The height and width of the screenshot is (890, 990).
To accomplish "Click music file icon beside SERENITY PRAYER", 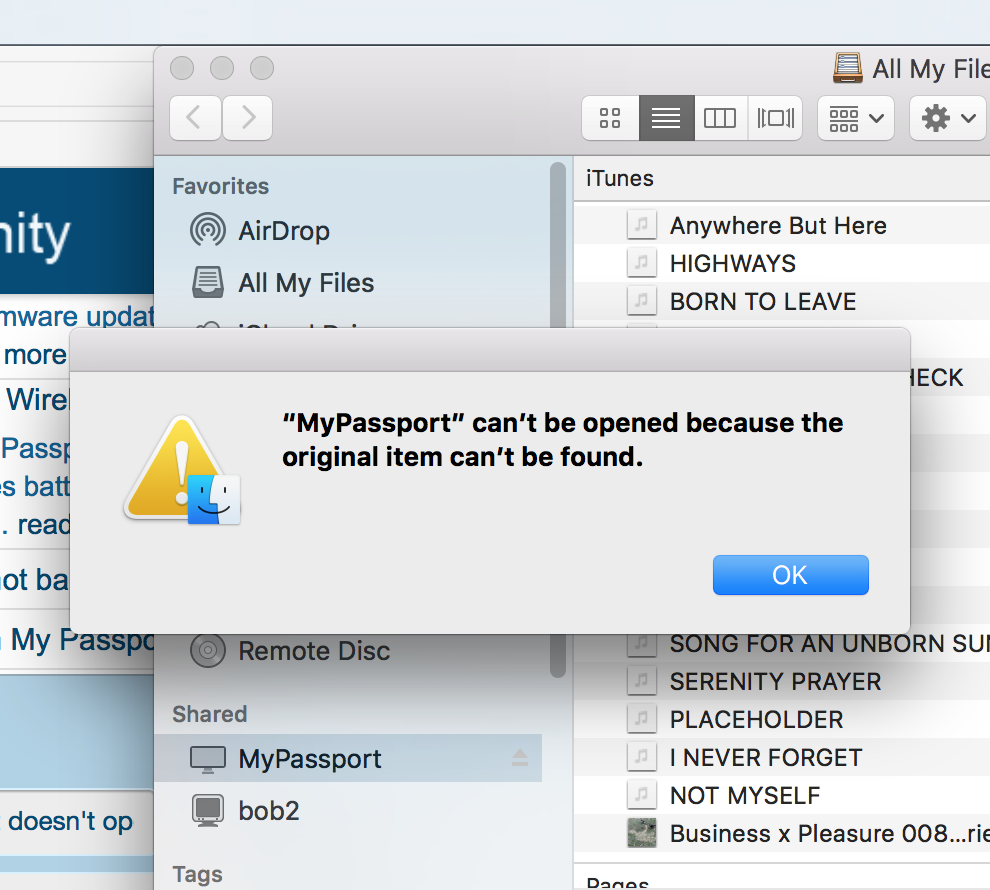I will [641, 680].
